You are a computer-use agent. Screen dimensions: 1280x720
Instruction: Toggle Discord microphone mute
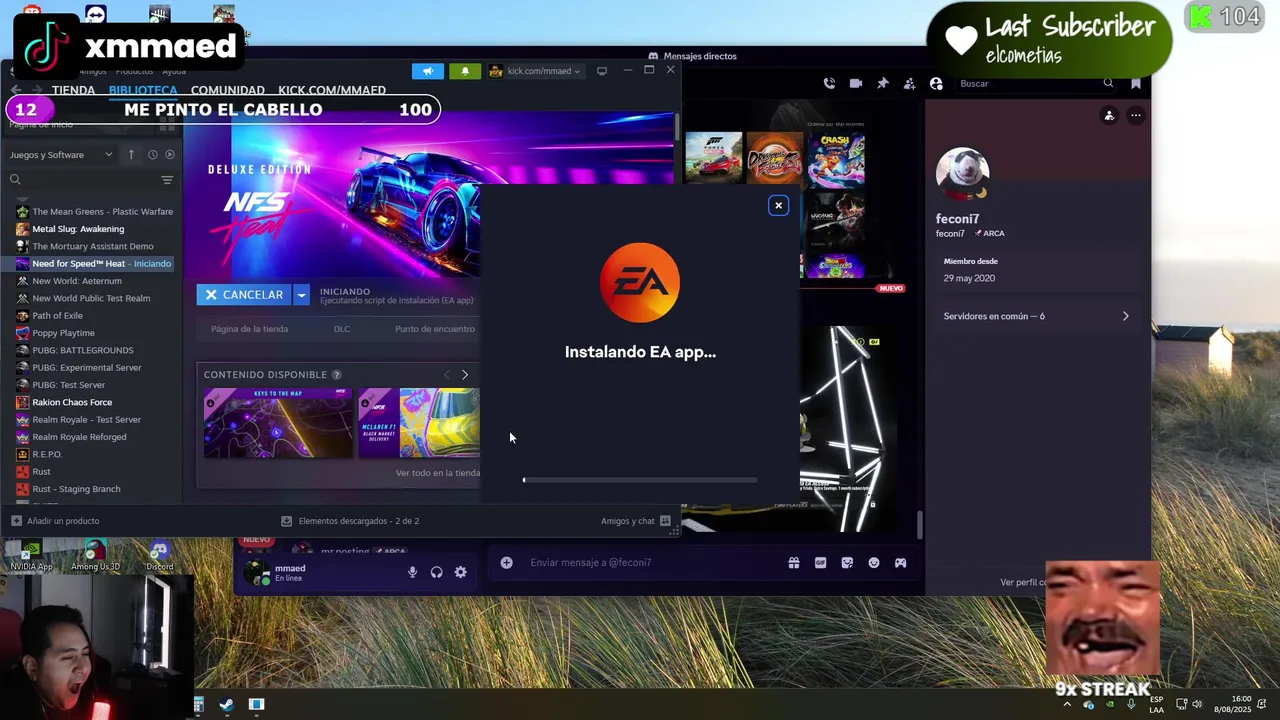coord(412,572)
